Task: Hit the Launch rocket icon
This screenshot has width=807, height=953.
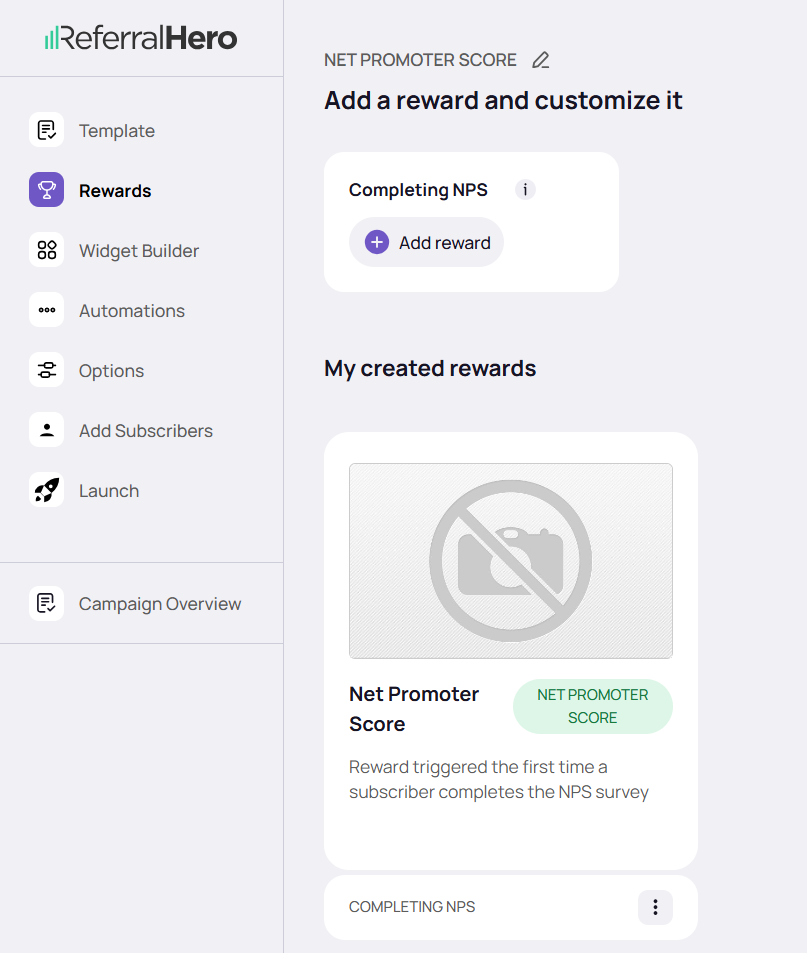Action: point(46,490)
